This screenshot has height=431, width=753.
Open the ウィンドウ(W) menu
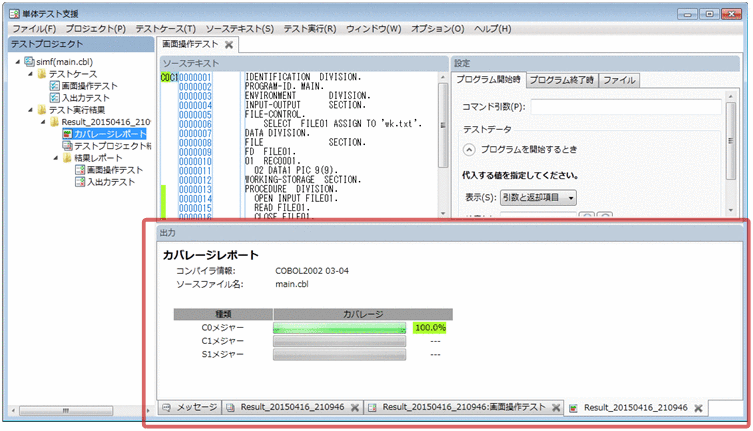374,29
